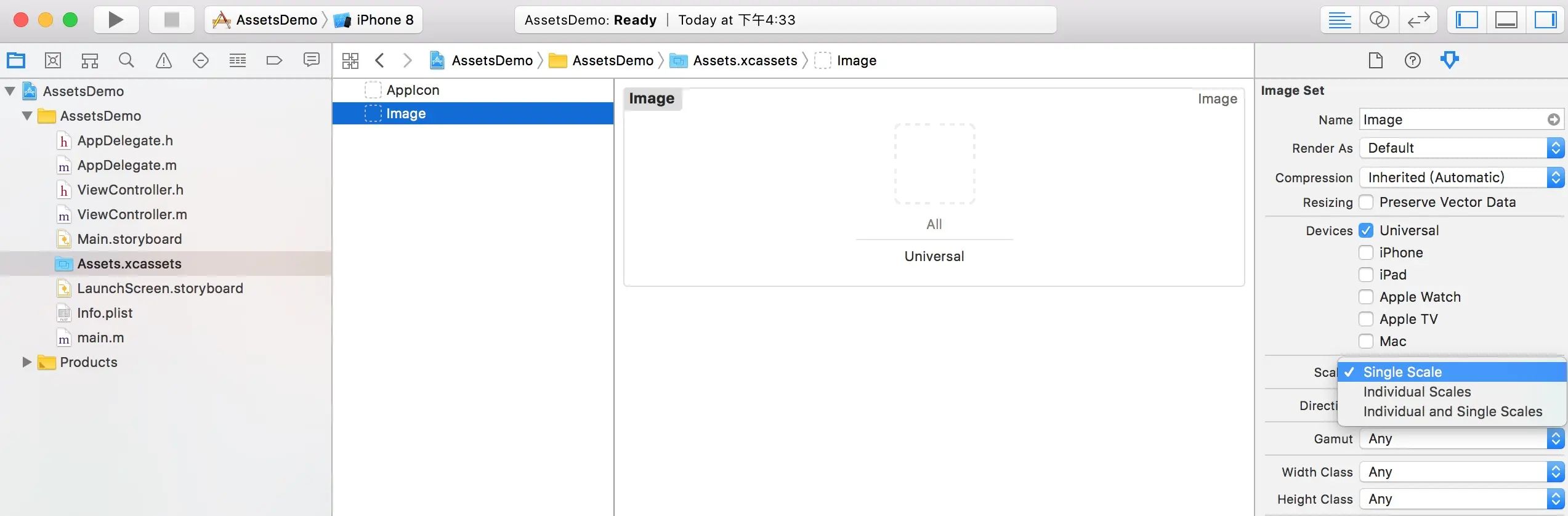Hide the Navigator panel

(1467, 20)
